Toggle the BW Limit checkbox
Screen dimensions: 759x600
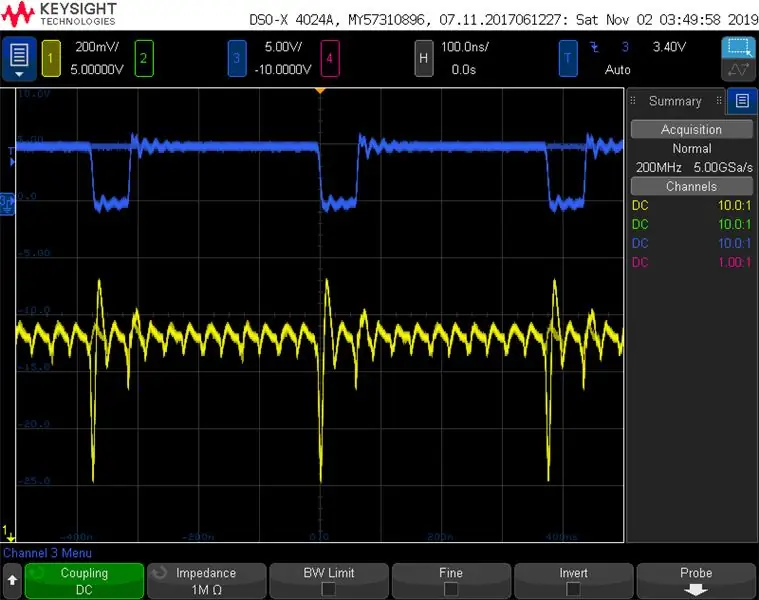point(329,589)
